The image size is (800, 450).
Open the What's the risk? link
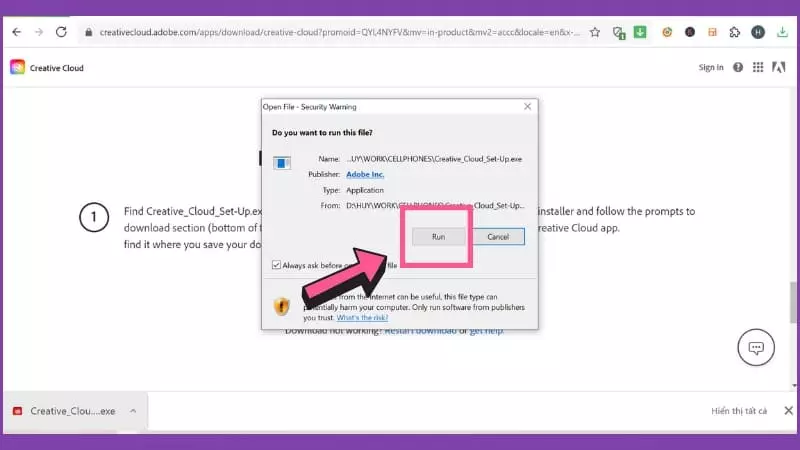(x=362, y=317)
